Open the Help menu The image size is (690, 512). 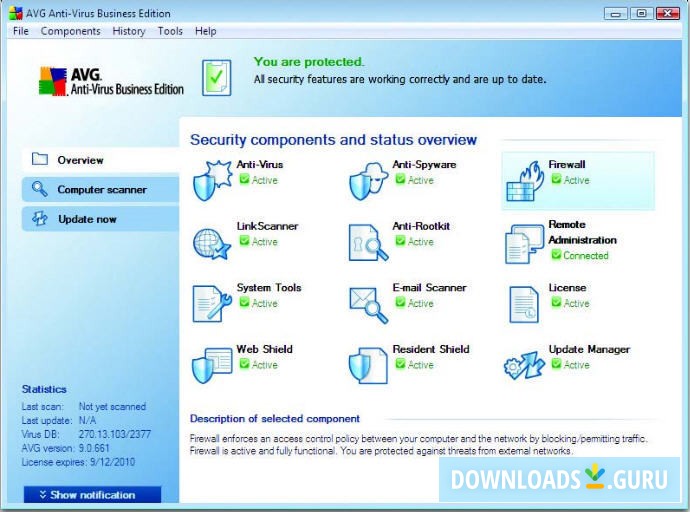[206, 31]
